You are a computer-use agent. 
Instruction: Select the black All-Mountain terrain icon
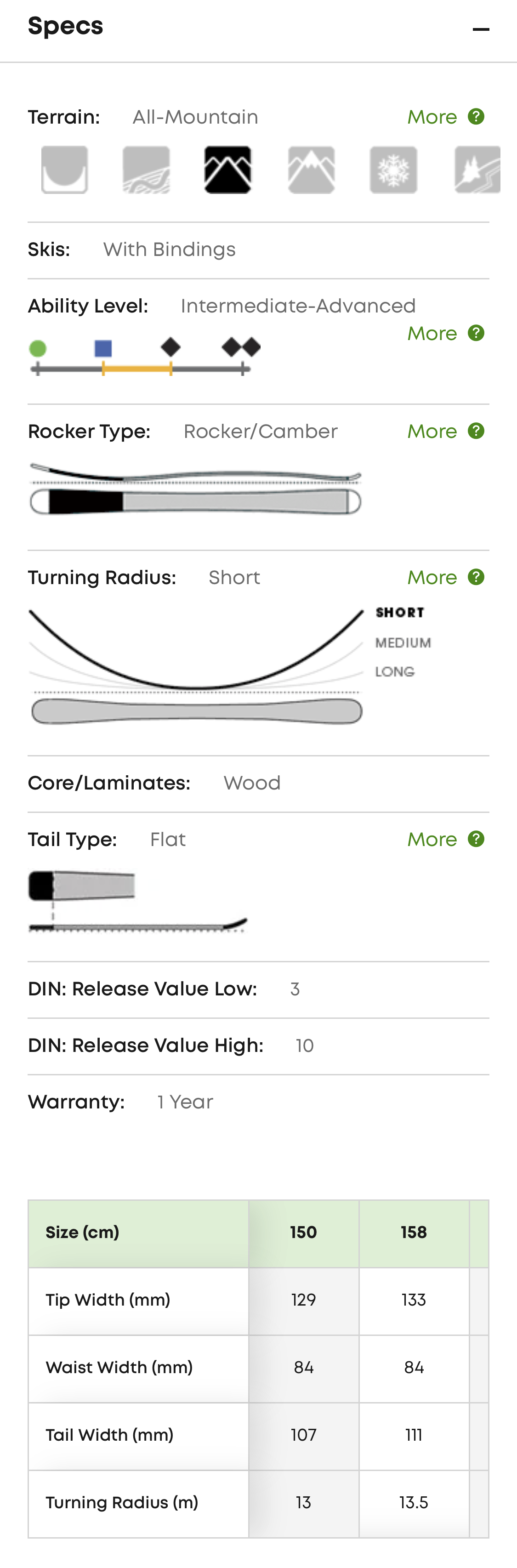coord(228,170)
